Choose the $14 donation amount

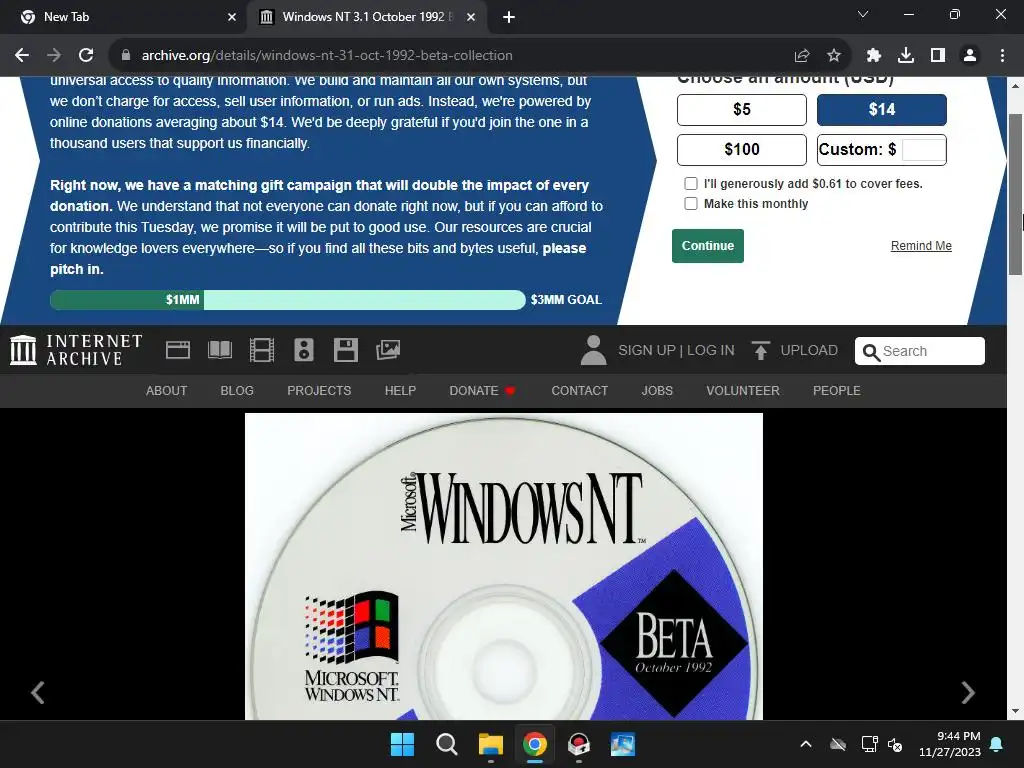click(x=882, y=110)
